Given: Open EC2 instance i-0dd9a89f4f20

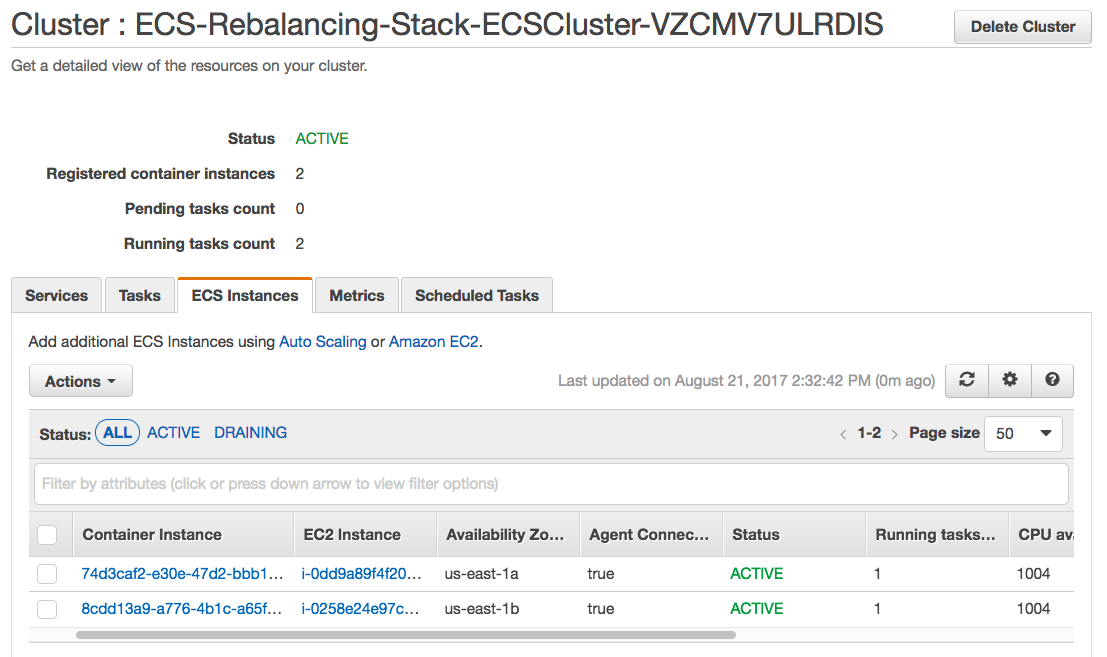Looking at the screenshot, I should (361, 574).
